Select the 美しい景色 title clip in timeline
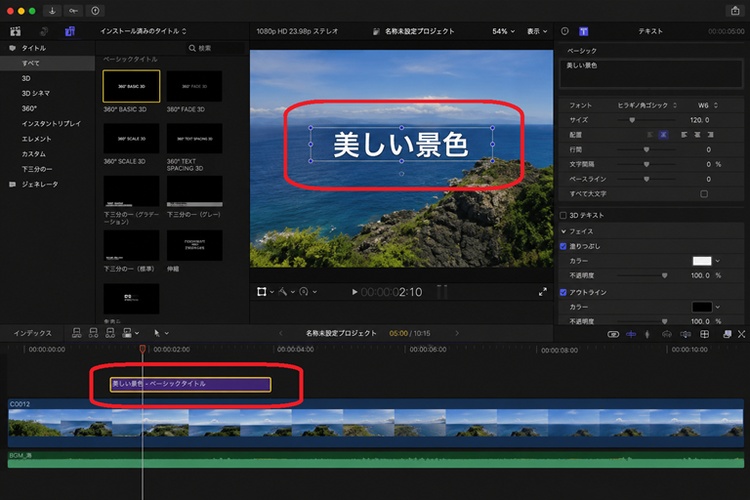The width and height of the screenshot is (750, 500). [x=190, y=384]
